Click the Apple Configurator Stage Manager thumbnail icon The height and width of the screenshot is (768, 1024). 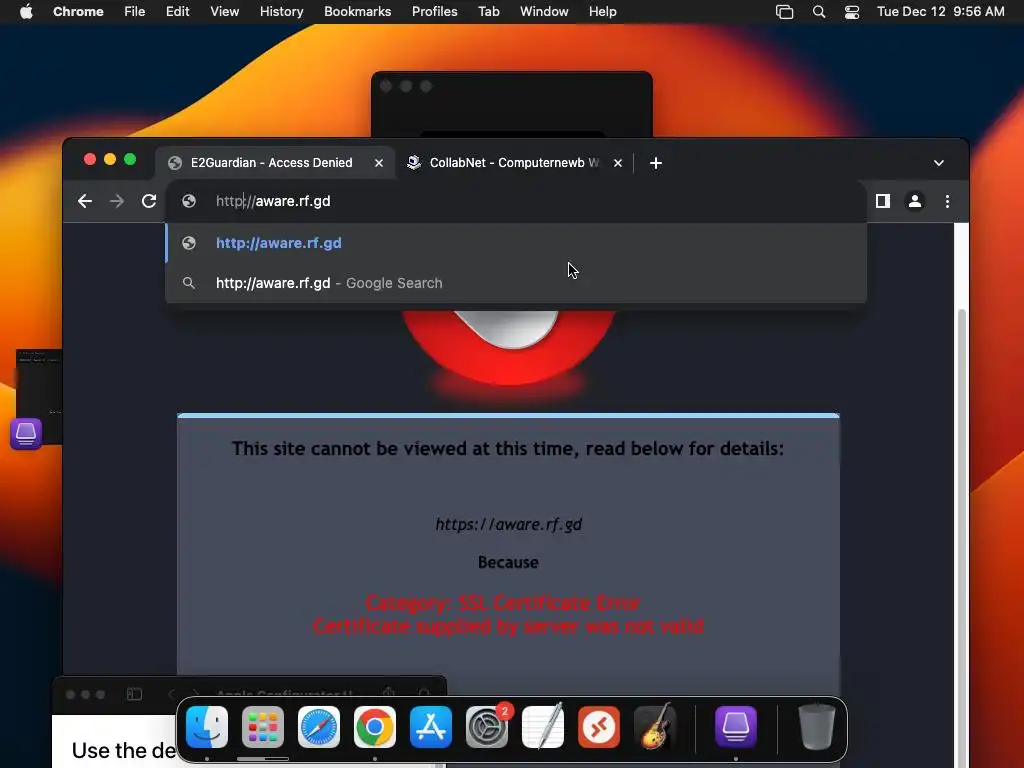click(26, 434)
